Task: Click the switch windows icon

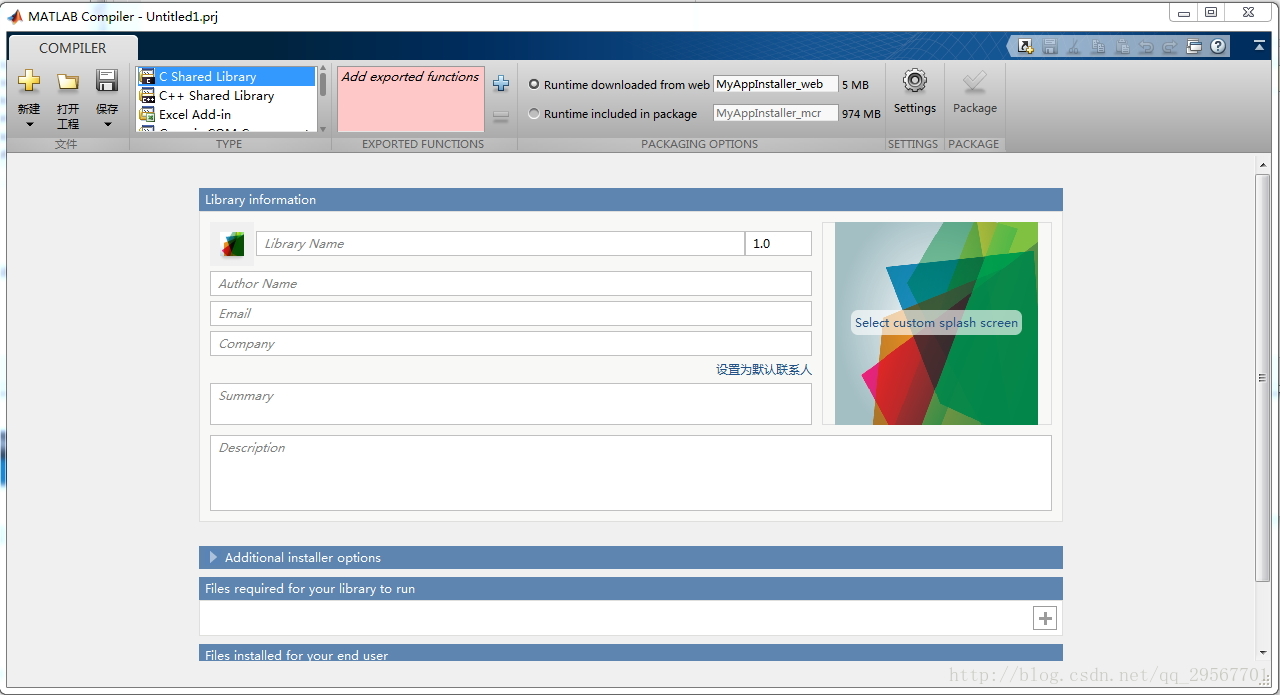Action: pos(1194,46)
